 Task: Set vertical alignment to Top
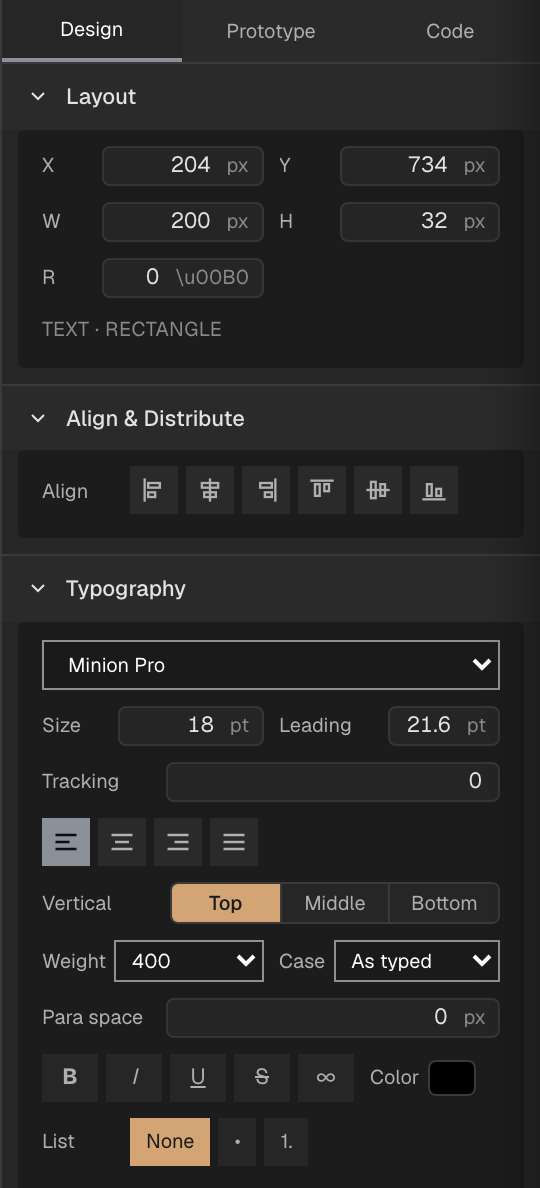[x=226, y=903]
